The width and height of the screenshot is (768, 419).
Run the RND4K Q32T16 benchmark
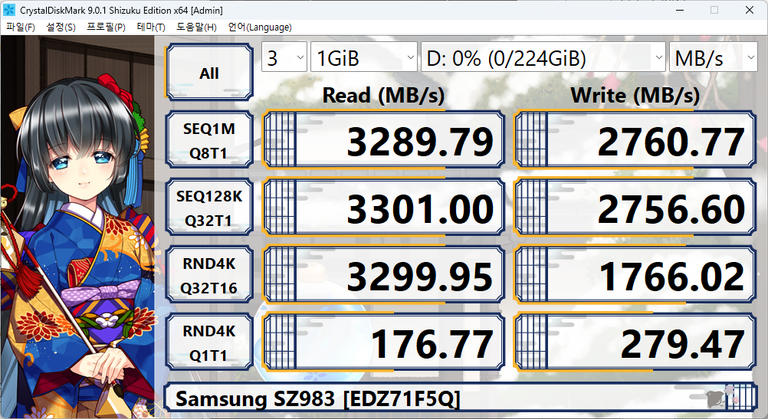coord(209,277)
